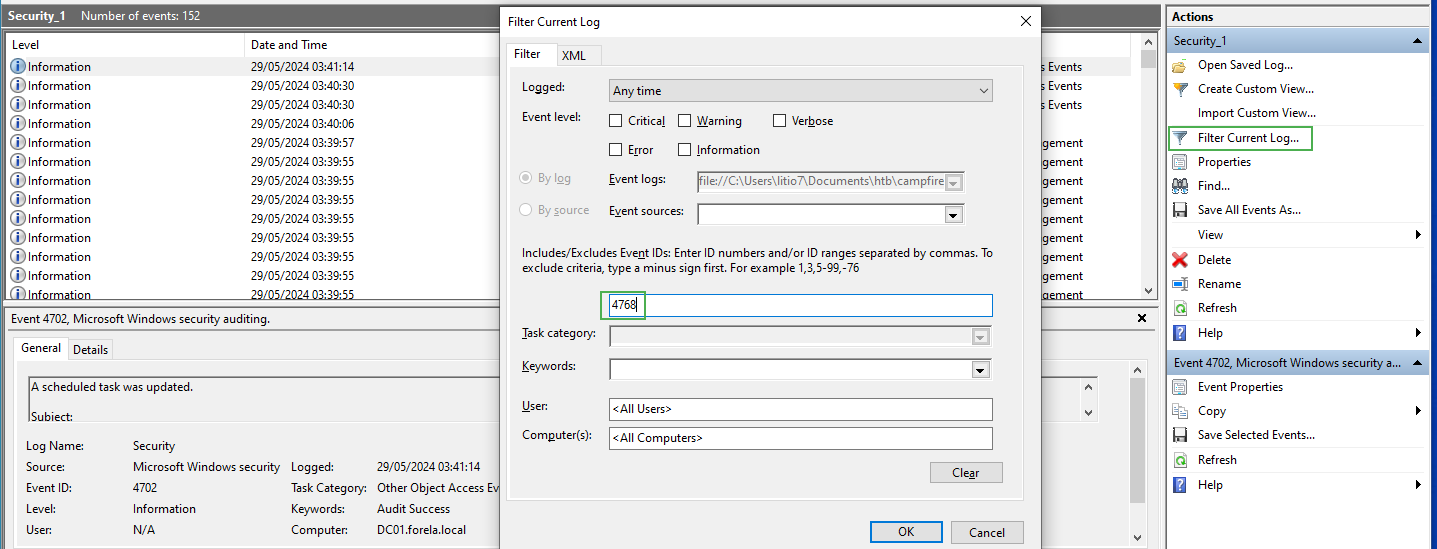Click the DC01.forela.local computer value
This screenshot has width=1437, height=549.
tap(421, 530)
